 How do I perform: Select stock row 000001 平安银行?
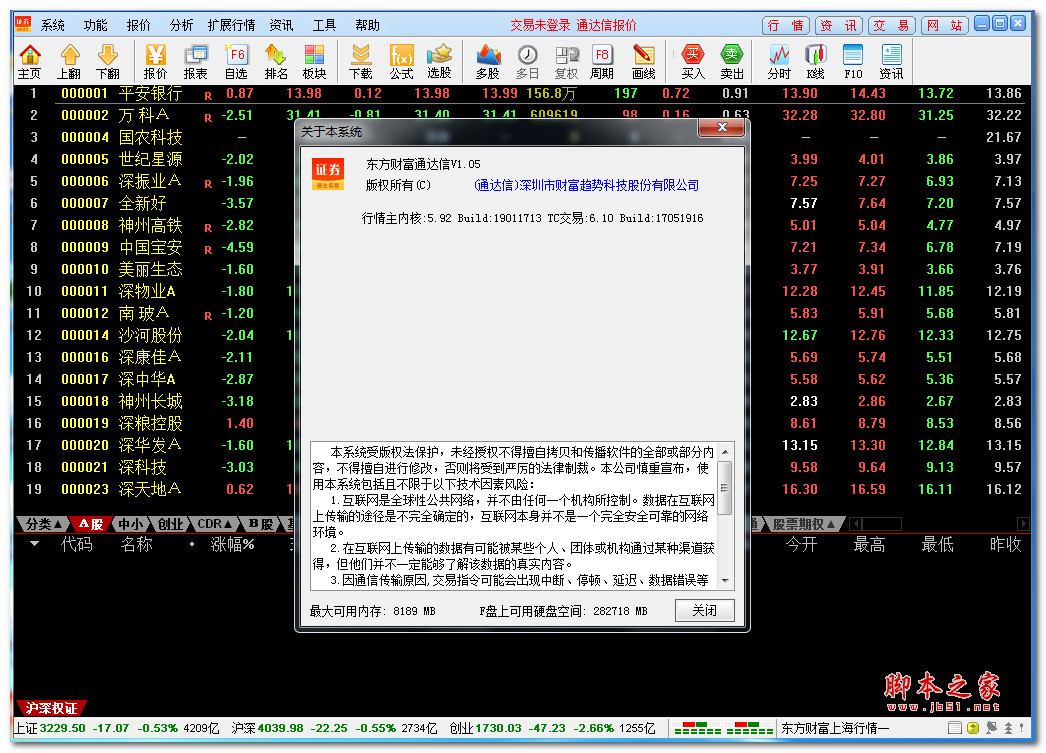522,93
